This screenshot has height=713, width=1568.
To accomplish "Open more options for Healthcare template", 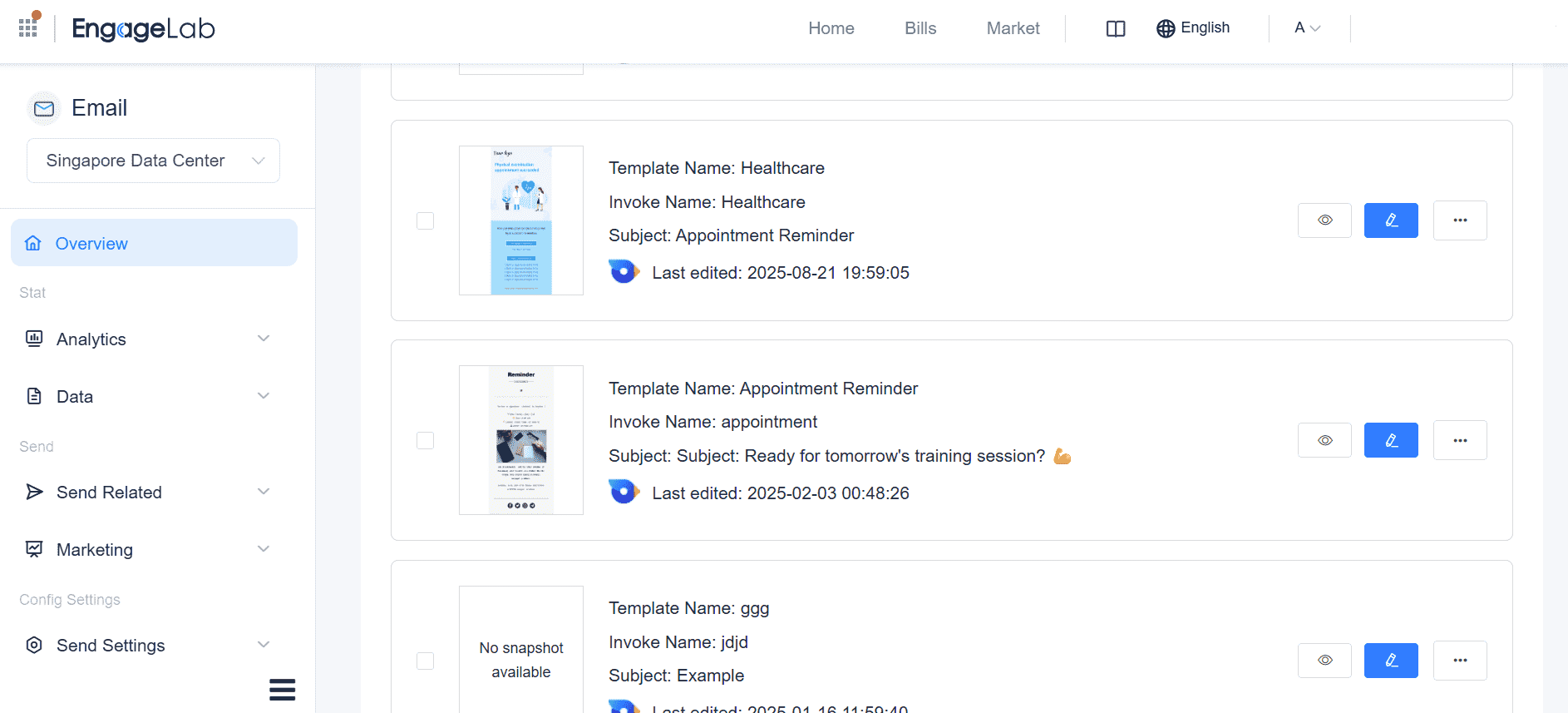I will click(x=1460, y=220).
